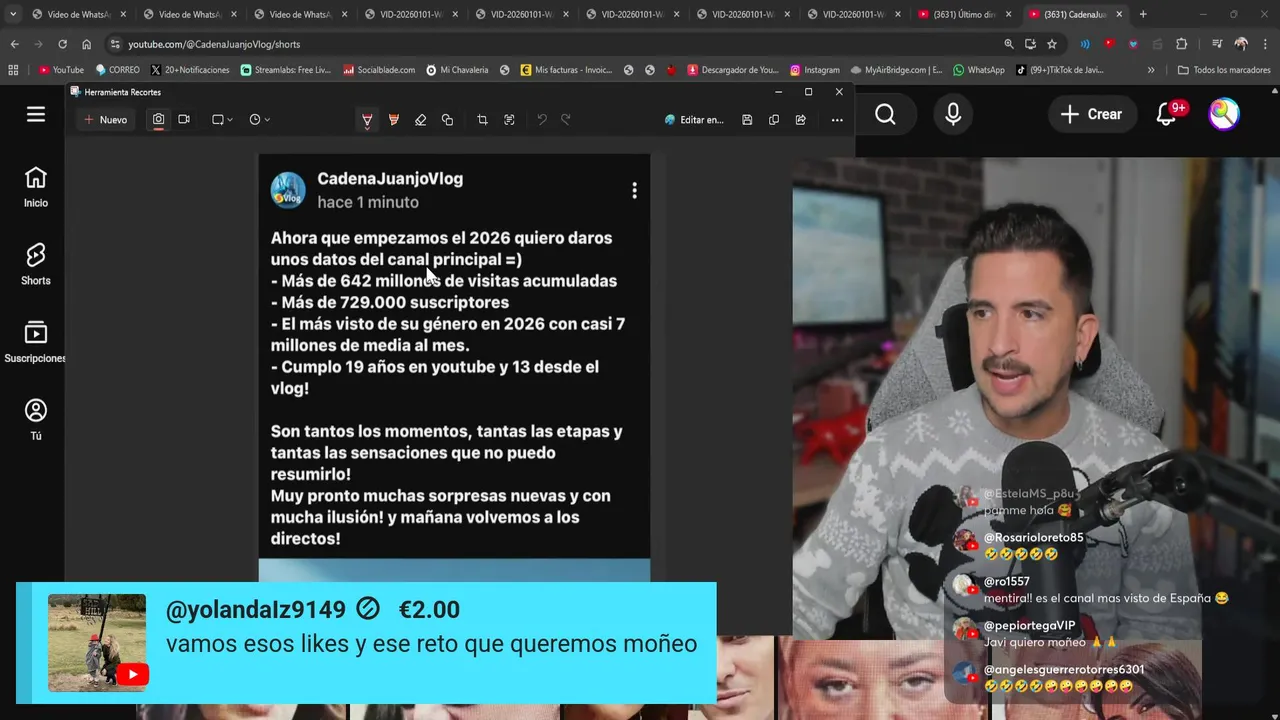1280x720 pixels.
Task: Open Todos los marcadores folder
Action: click(1224, 70)
